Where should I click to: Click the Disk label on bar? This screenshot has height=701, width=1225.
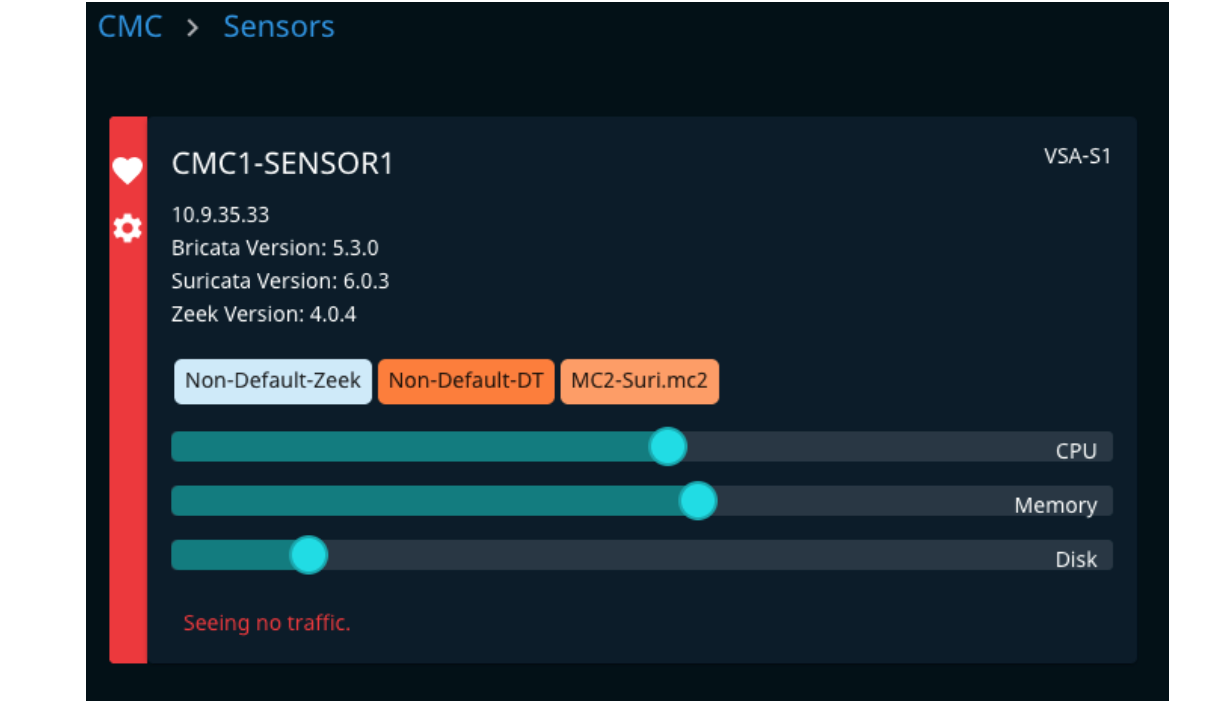coord(1076,559)
